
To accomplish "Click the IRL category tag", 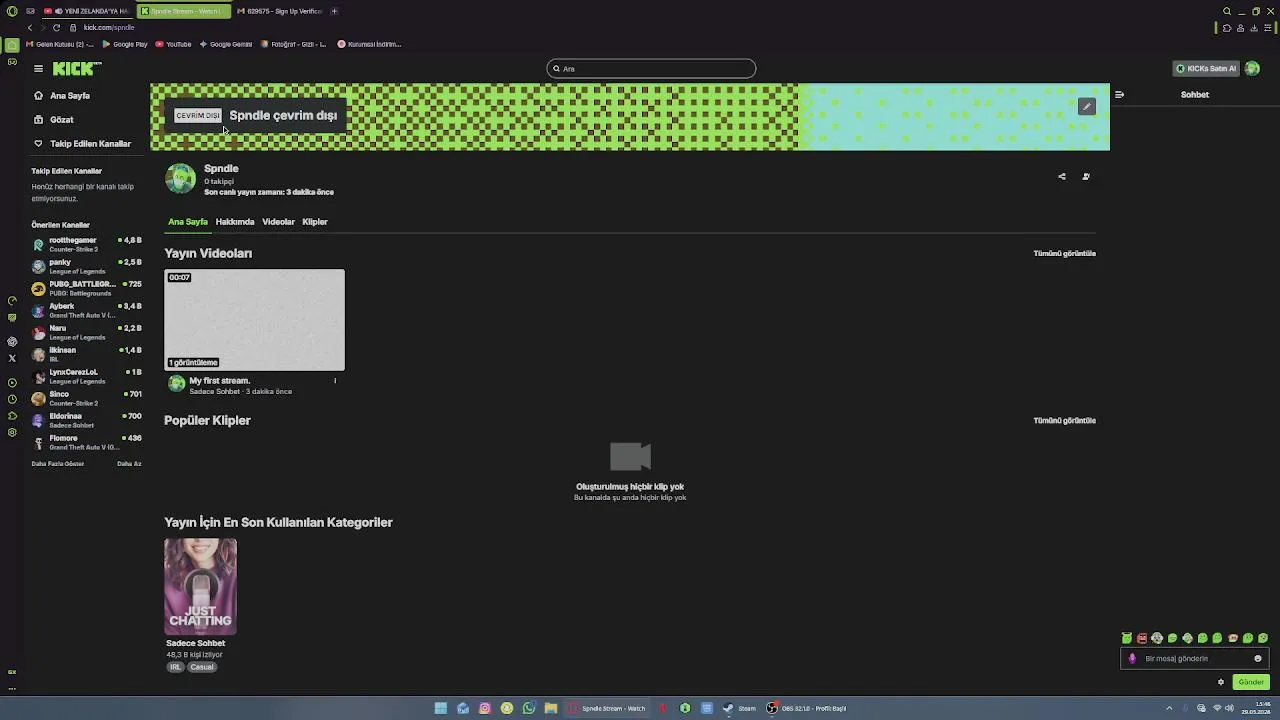I will point(175,667).
